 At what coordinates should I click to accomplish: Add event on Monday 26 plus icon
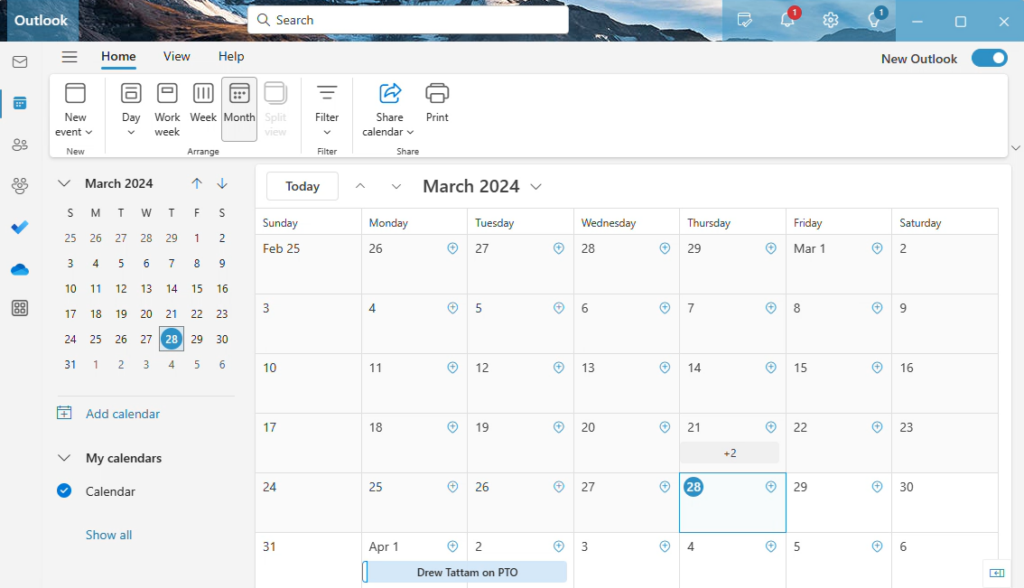453,248
